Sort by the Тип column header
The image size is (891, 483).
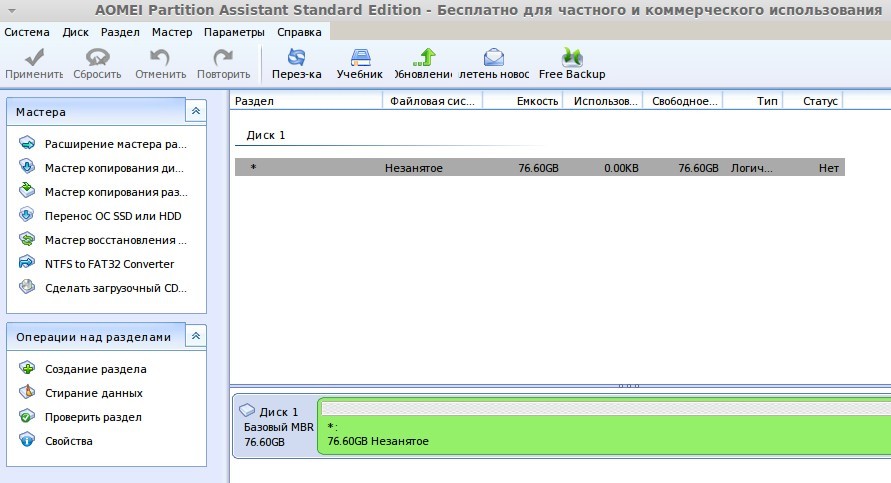coord(753,101)
